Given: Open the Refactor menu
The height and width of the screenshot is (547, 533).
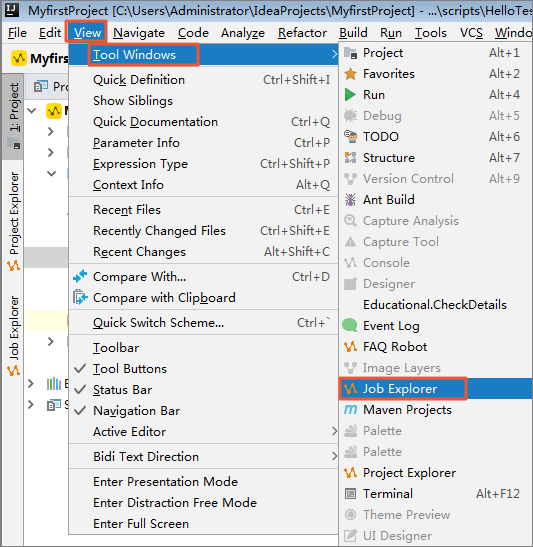Looking at the screenshot, I should pyautogui.click(x=302, y=33).
